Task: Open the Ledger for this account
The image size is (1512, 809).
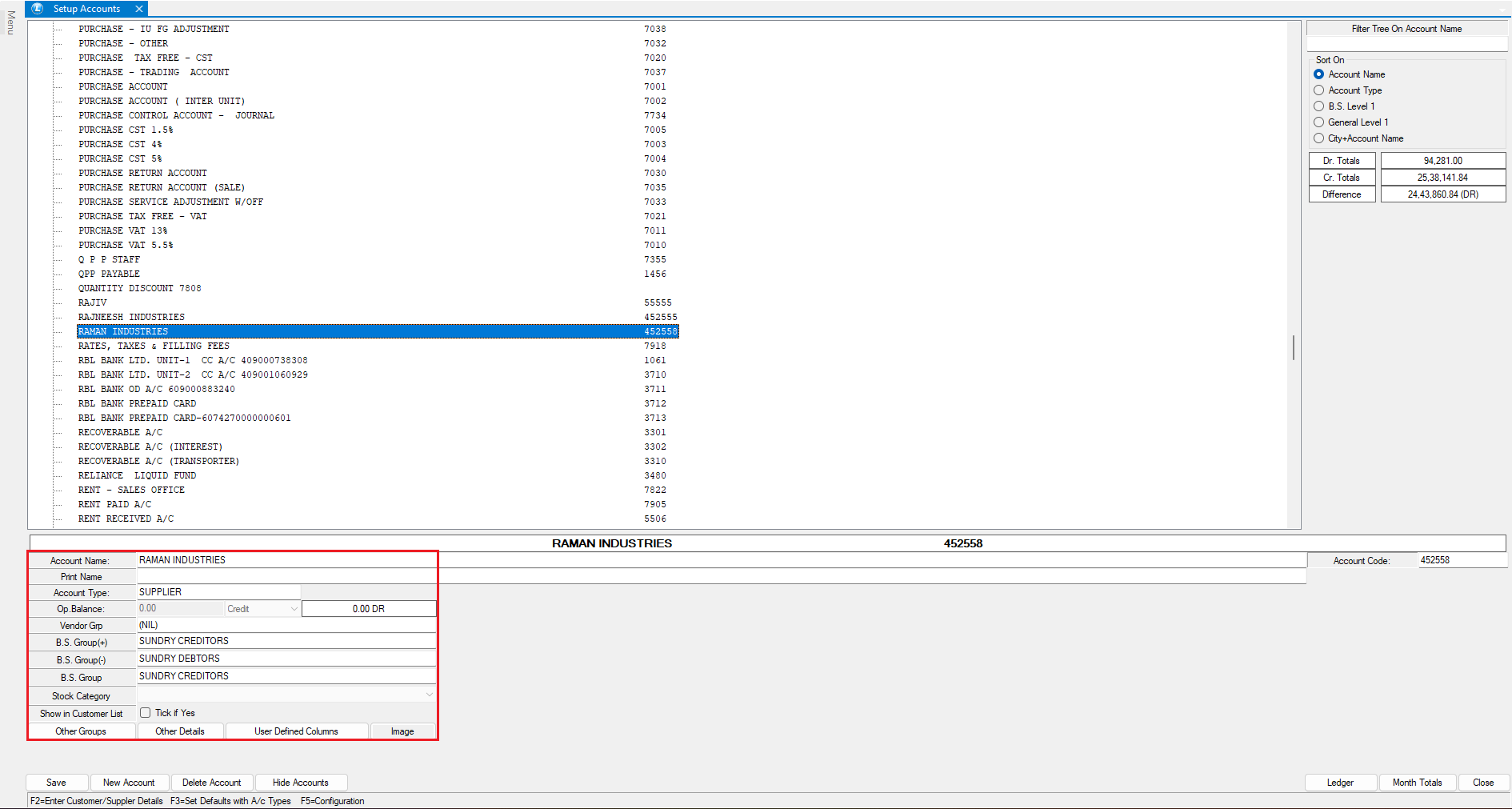Action: [x=1340, y=783]
